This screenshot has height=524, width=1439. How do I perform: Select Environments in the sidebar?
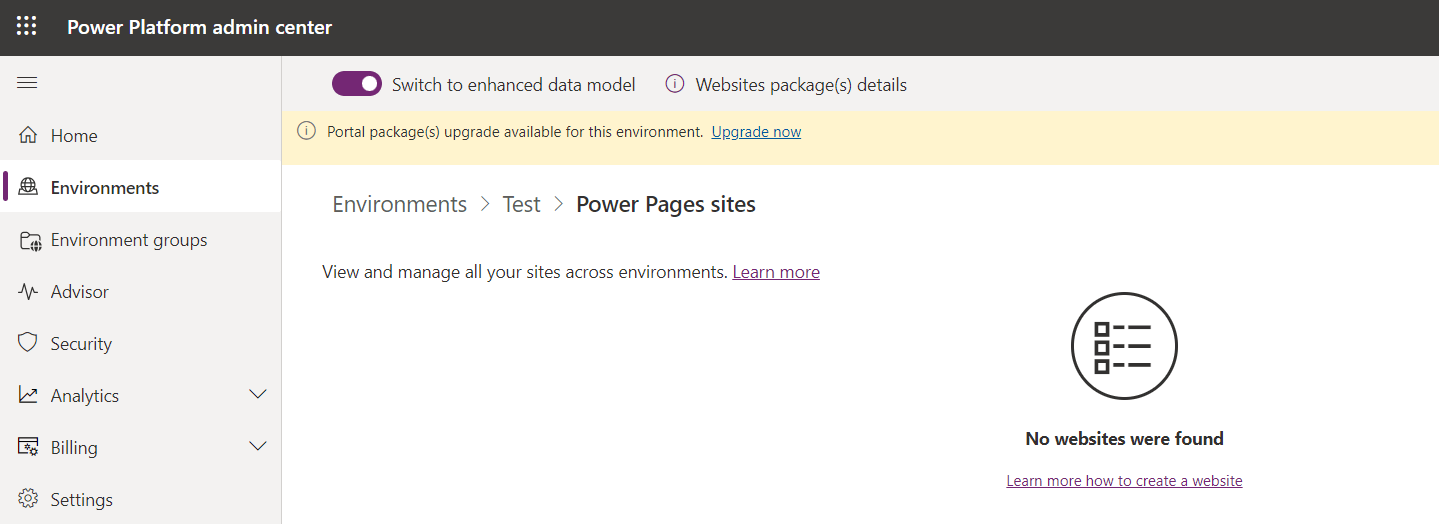pos(140,187)
